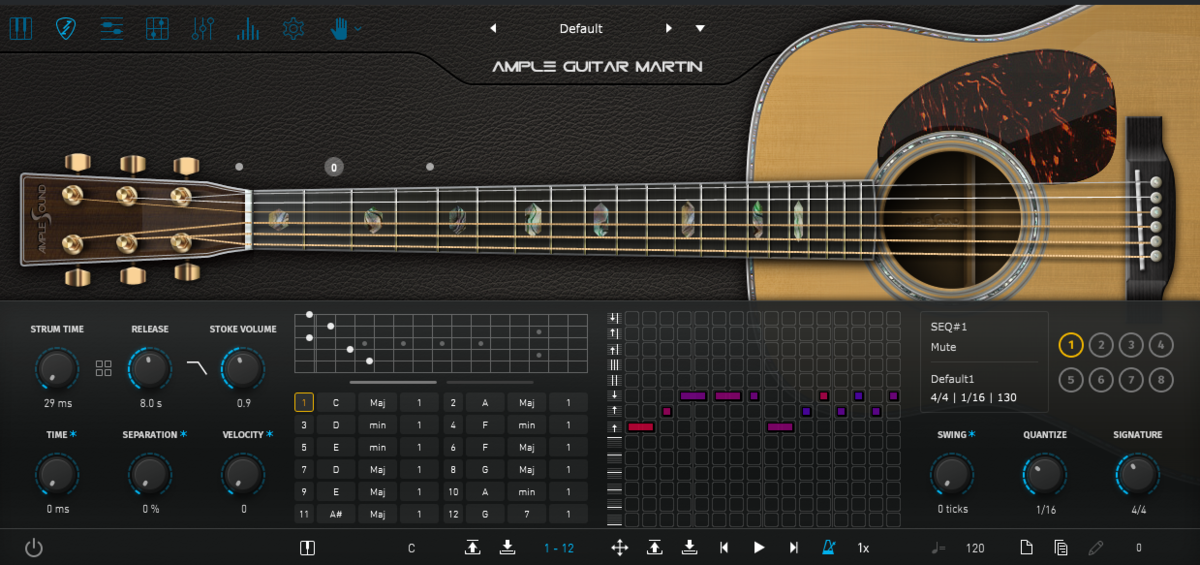The height and width of the screenshot is (565, 1200).
Task: Adjust the Release knob
Action: [x=149, y=369]
